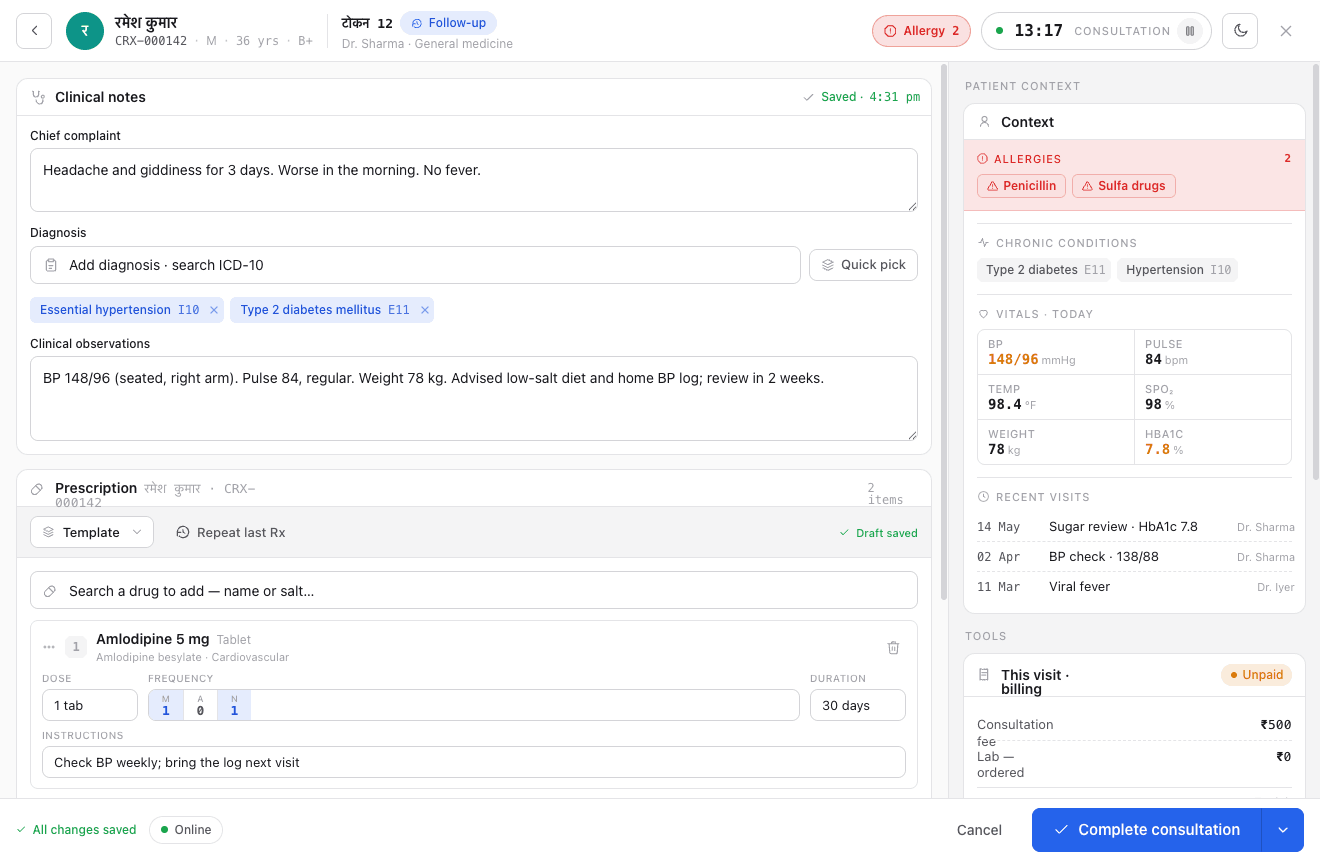Click the Consultation fee ₹500 line
This screenshot has width=1320, height=860.
(x=1134, y=732)
